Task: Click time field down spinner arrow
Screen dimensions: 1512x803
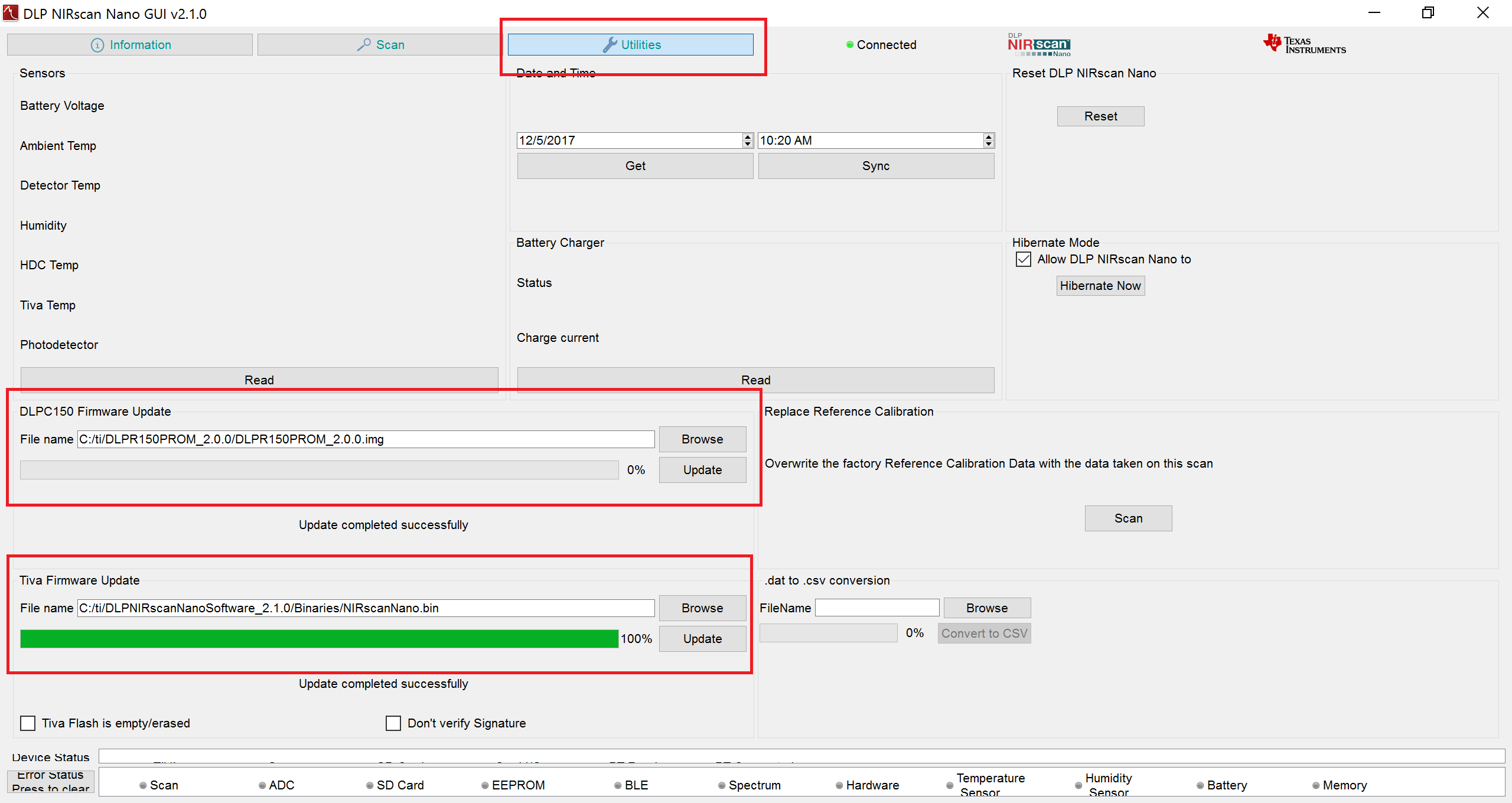Action: click(989, 144)
